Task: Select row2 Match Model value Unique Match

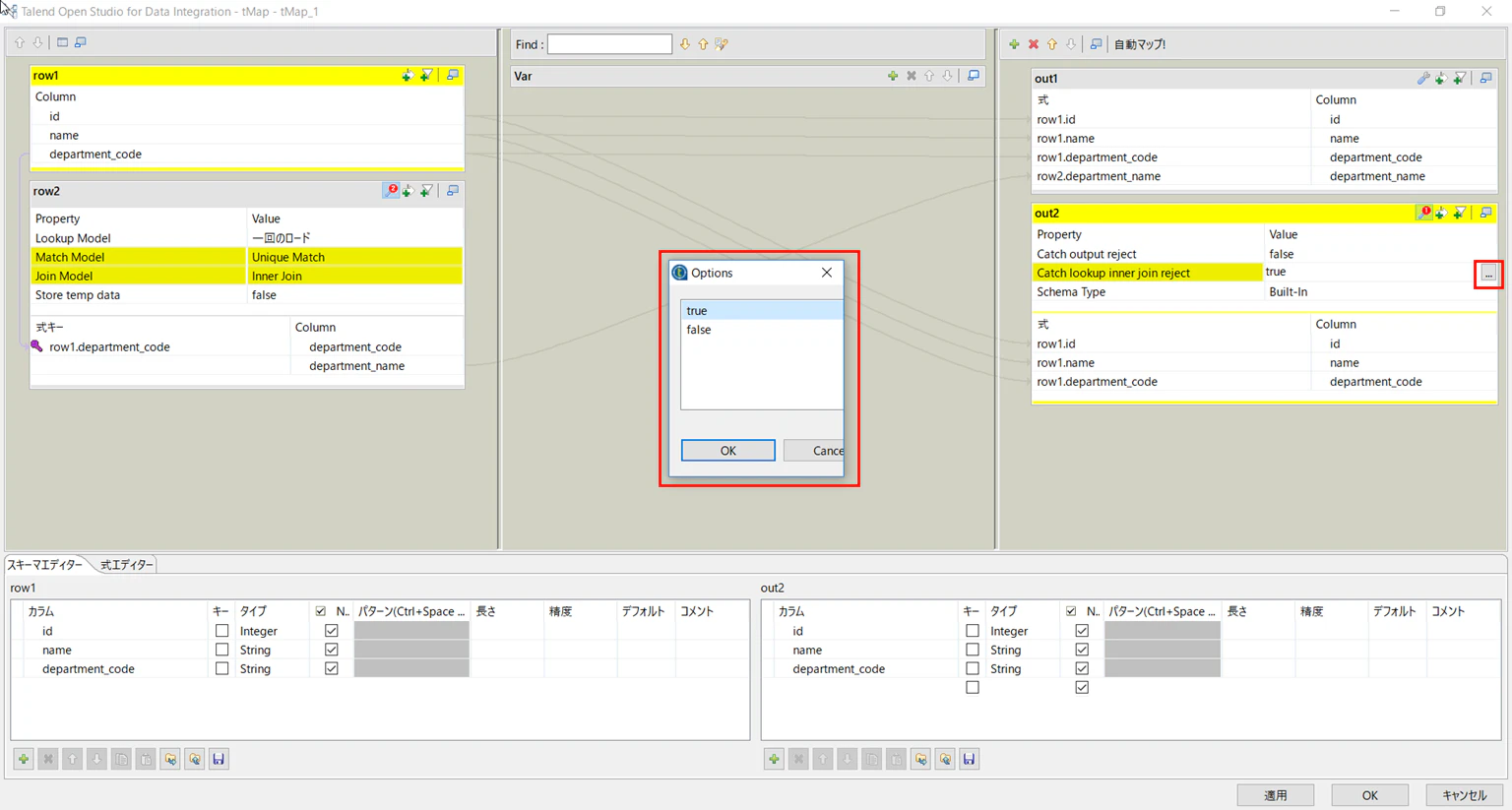Action: pyautogui.click(x=354, y=257)
